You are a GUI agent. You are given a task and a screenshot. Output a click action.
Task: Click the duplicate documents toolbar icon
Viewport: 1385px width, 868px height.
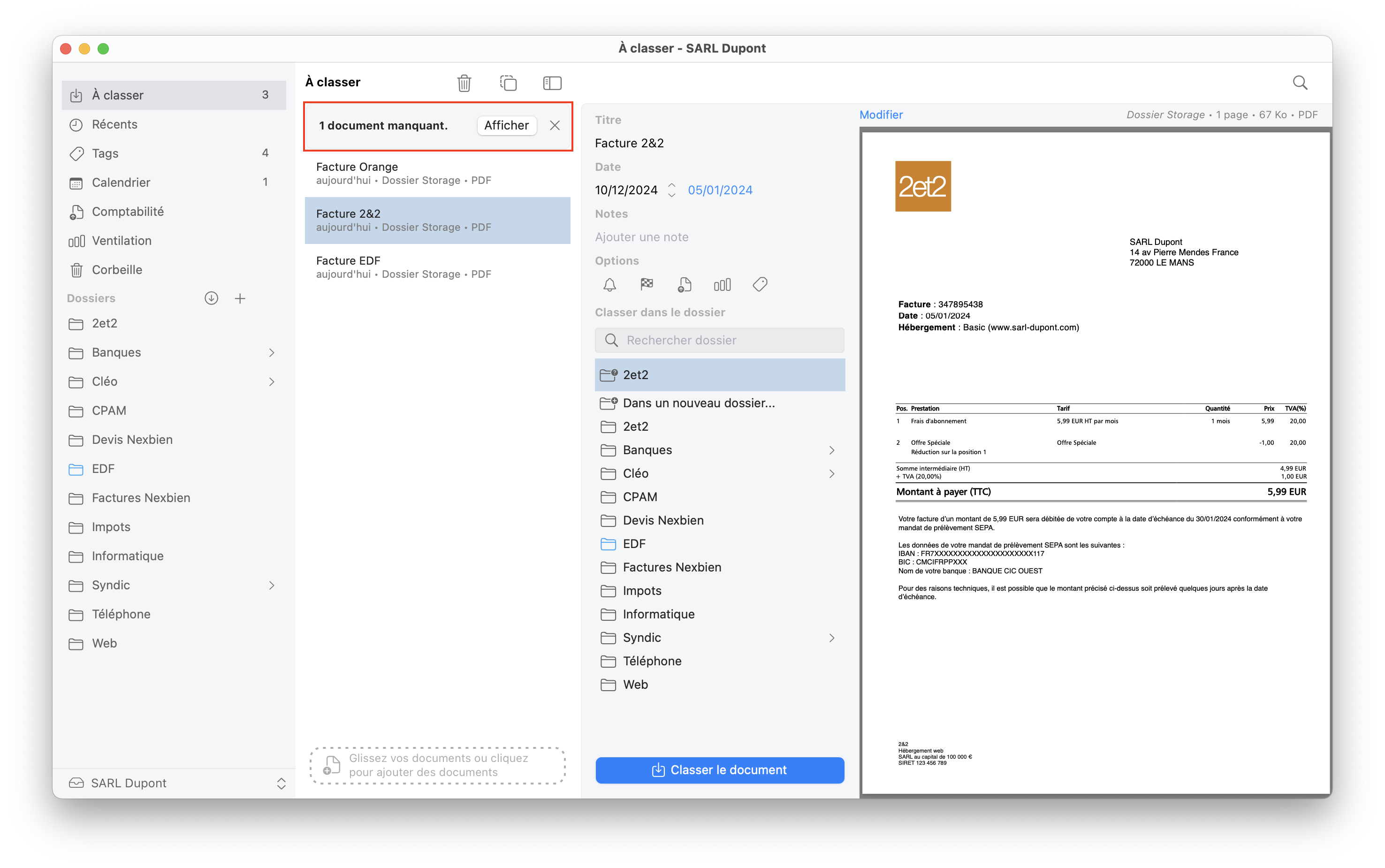(508, 83)
